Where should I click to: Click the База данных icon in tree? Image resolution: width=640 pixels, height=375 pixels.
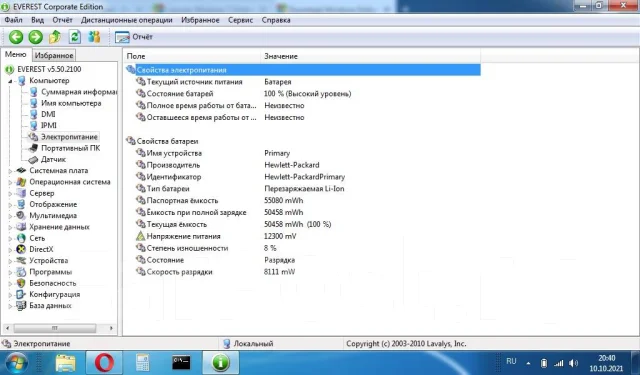click(x=21, y=305)
